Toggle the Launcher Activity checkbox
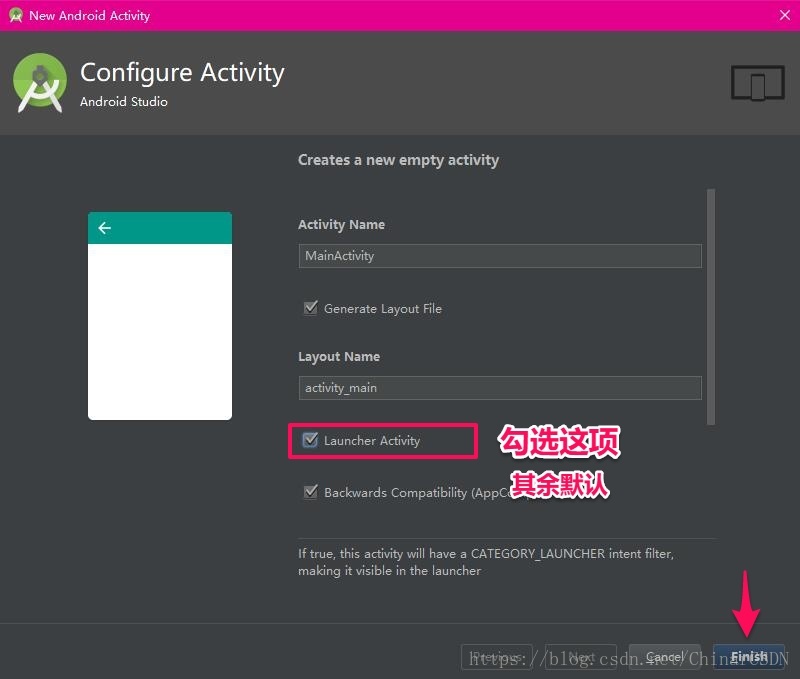Screen dimensions: 800x679 [x=310, y=440]
